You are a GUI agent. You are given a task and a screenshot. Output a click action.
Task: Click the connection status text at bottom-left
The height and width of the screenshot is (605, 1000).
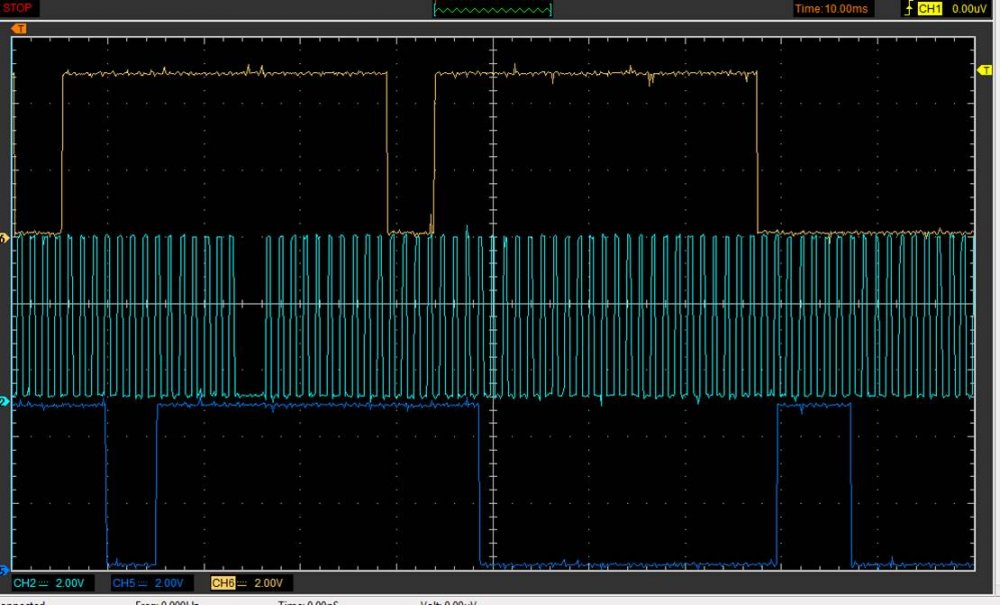pyautogui.click(x=22, y=602)
